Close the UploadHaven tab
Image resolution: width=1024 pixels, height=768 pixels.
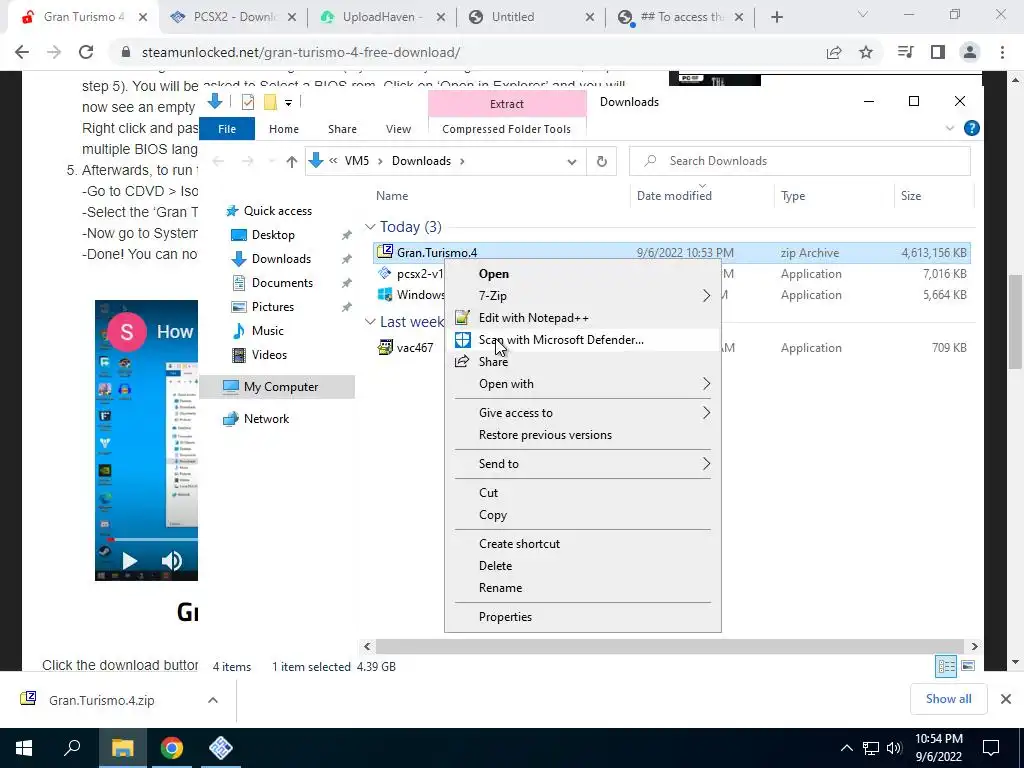(441, 17)
